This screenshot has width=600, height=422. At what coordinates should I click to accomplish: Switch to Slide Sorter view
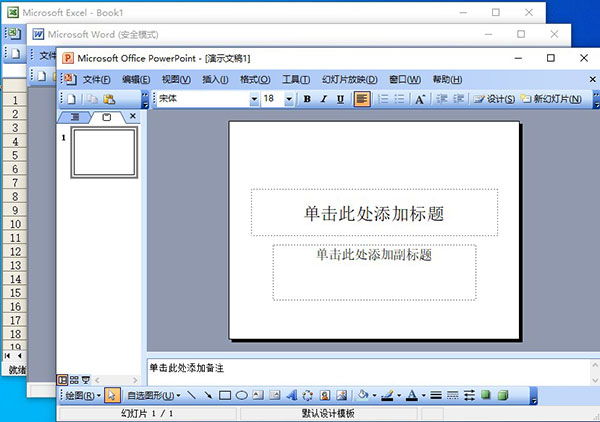tap(74, 380)
